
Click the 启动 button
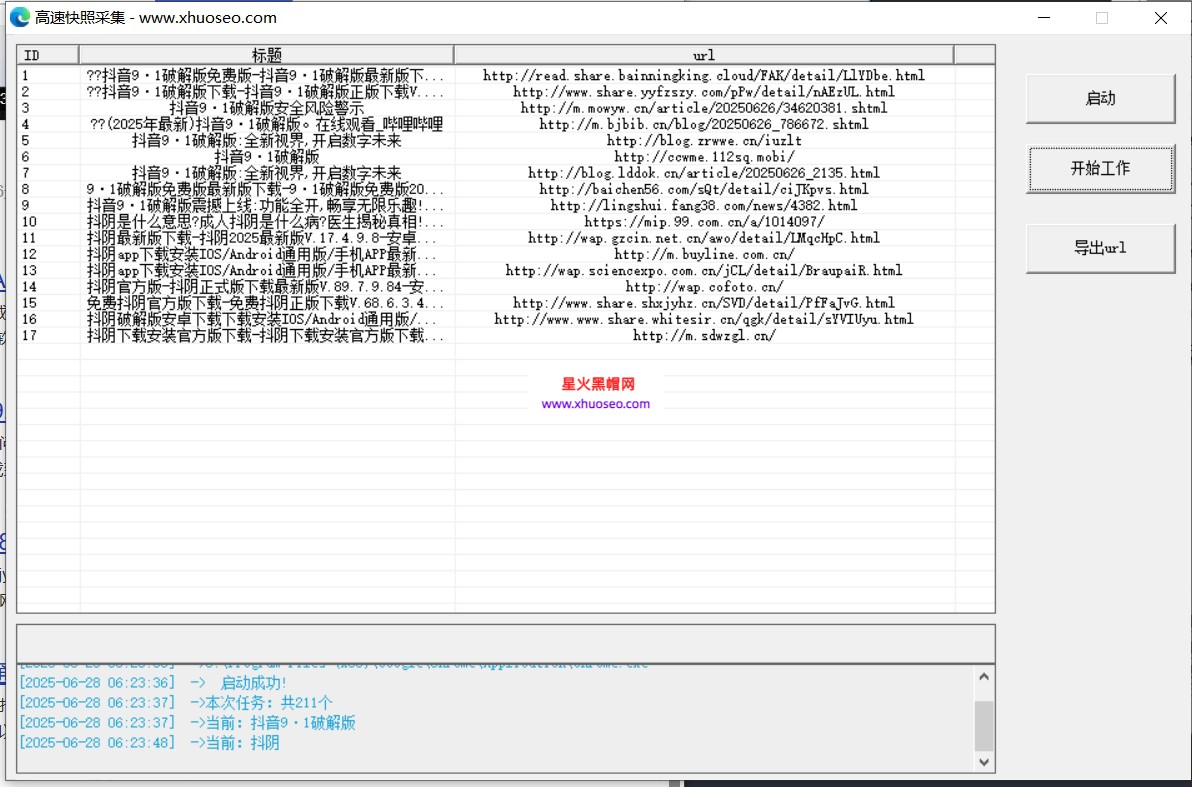point(1100,98)
